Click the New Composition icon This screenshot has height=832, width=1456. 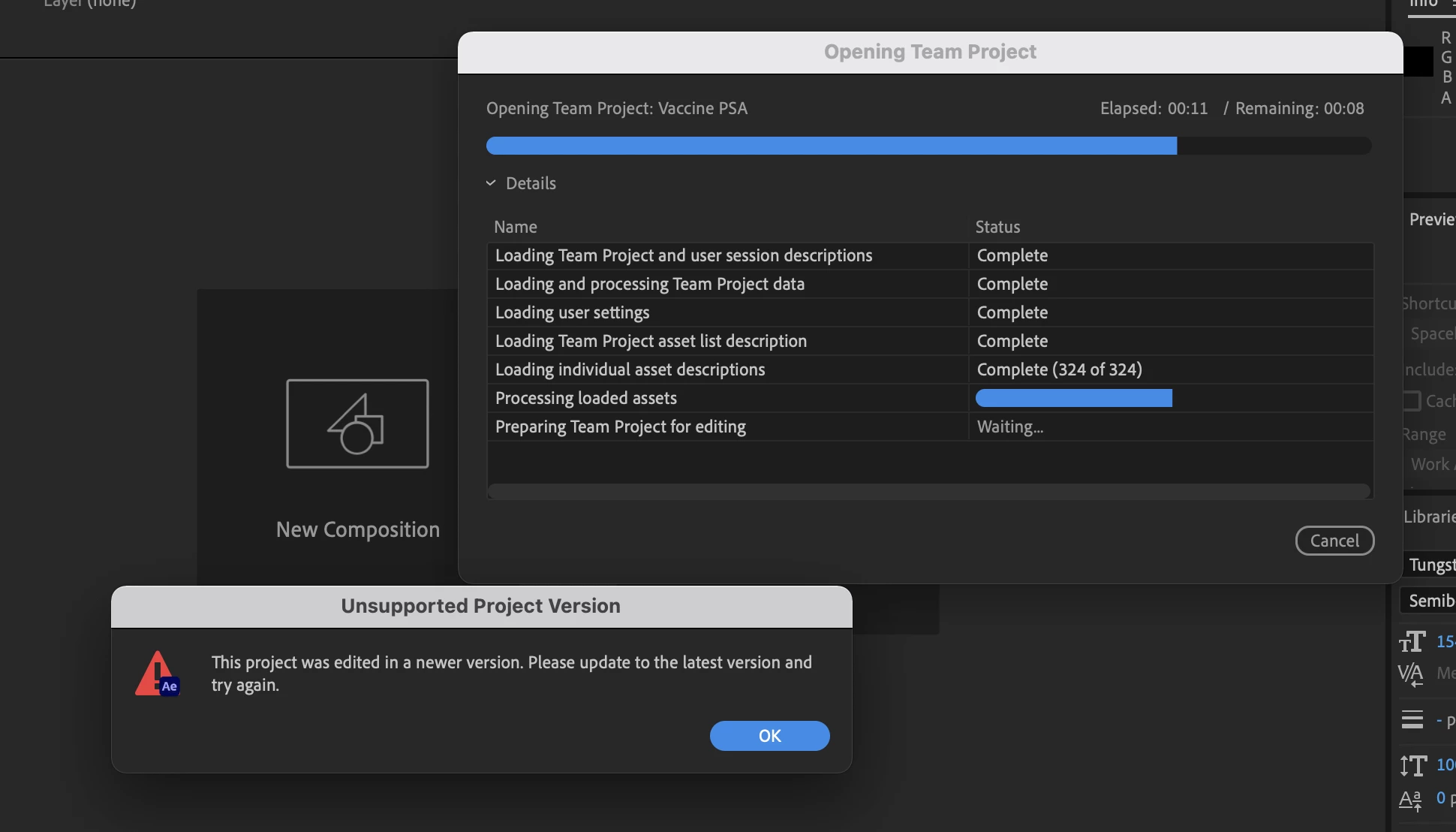click(357, 424)
